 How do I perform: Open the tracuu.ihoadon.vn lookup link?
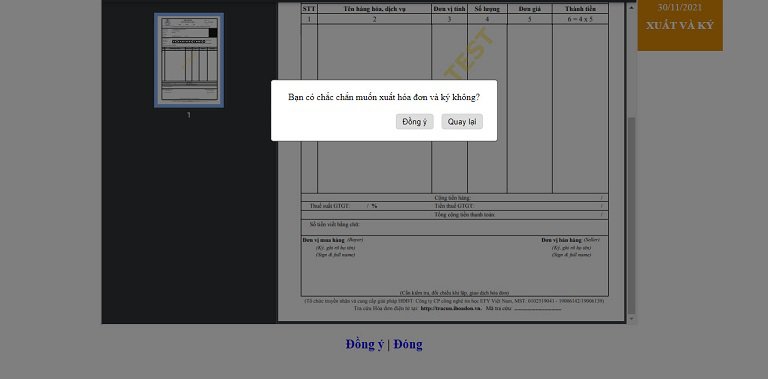pos(451,308)
